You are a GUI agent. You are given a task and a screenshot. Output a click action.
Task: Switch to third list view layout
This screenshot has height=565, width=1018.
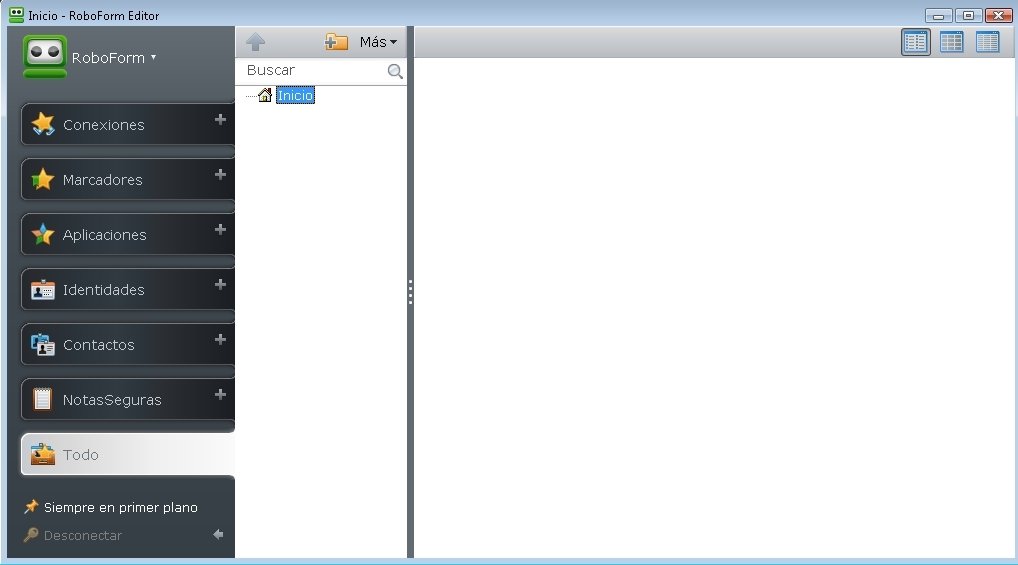[987, 42]
